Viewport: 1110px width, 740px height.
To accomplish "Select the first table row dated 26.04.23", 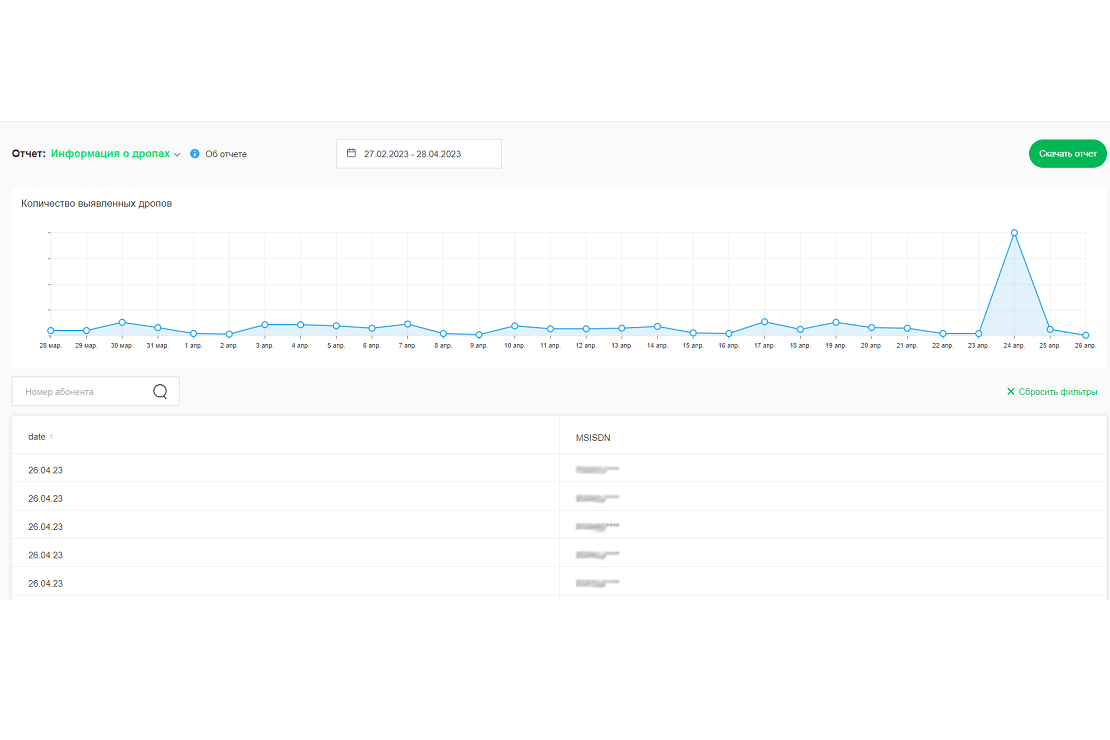I will [x=46, y=469].
